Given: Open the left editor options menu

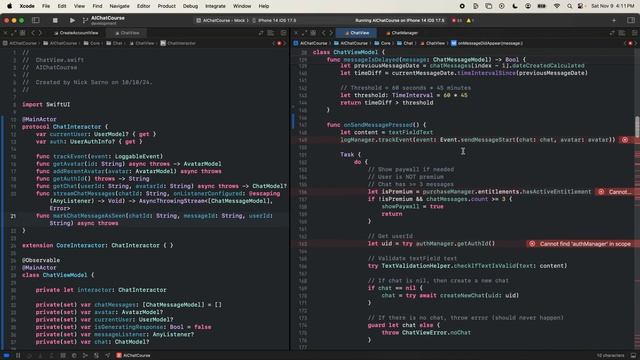Looking at the screenshot, I should coord(271,33).
